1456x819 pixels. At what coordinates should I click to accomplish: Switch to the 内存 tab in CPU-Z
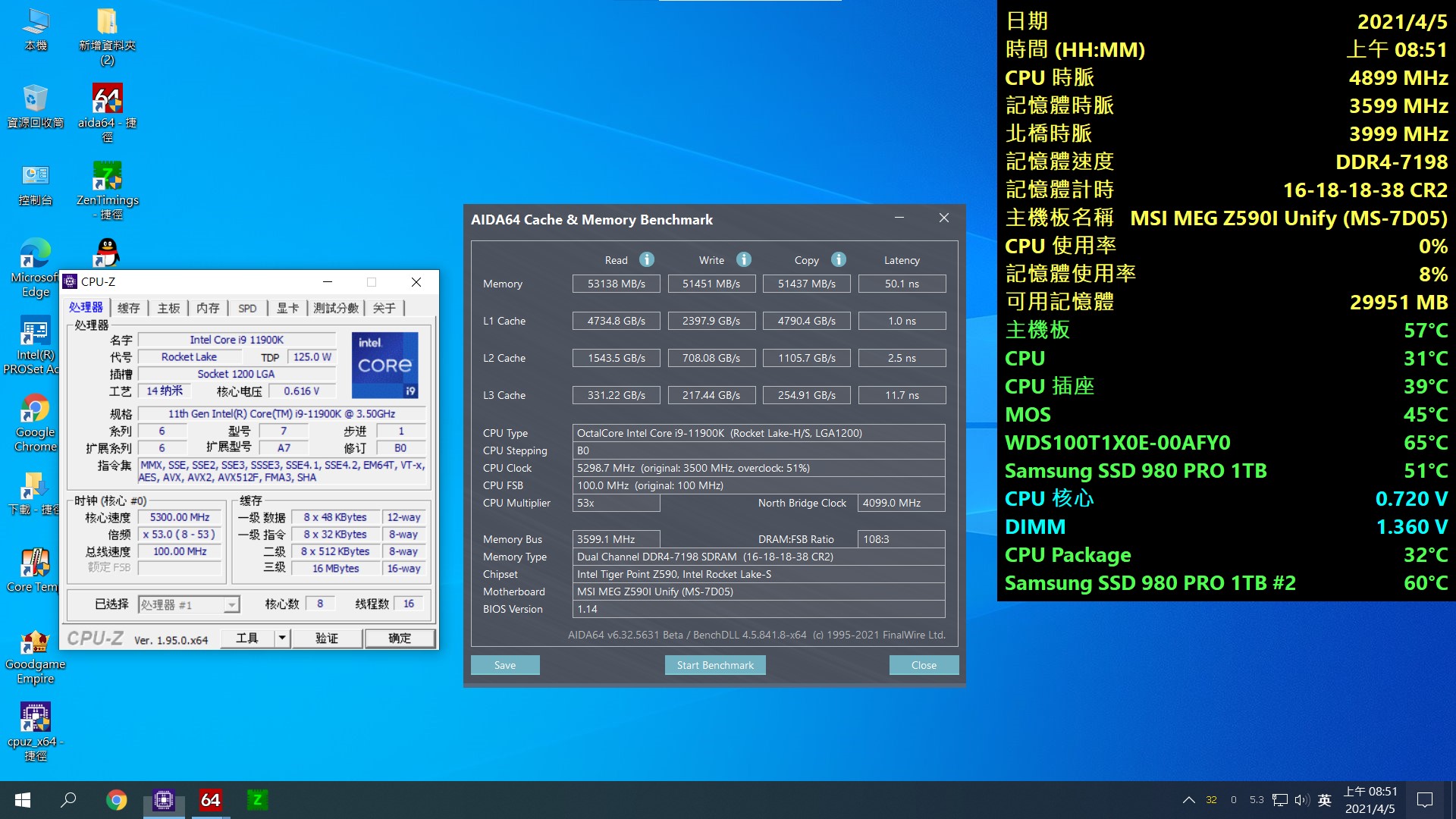click(208, 308)
